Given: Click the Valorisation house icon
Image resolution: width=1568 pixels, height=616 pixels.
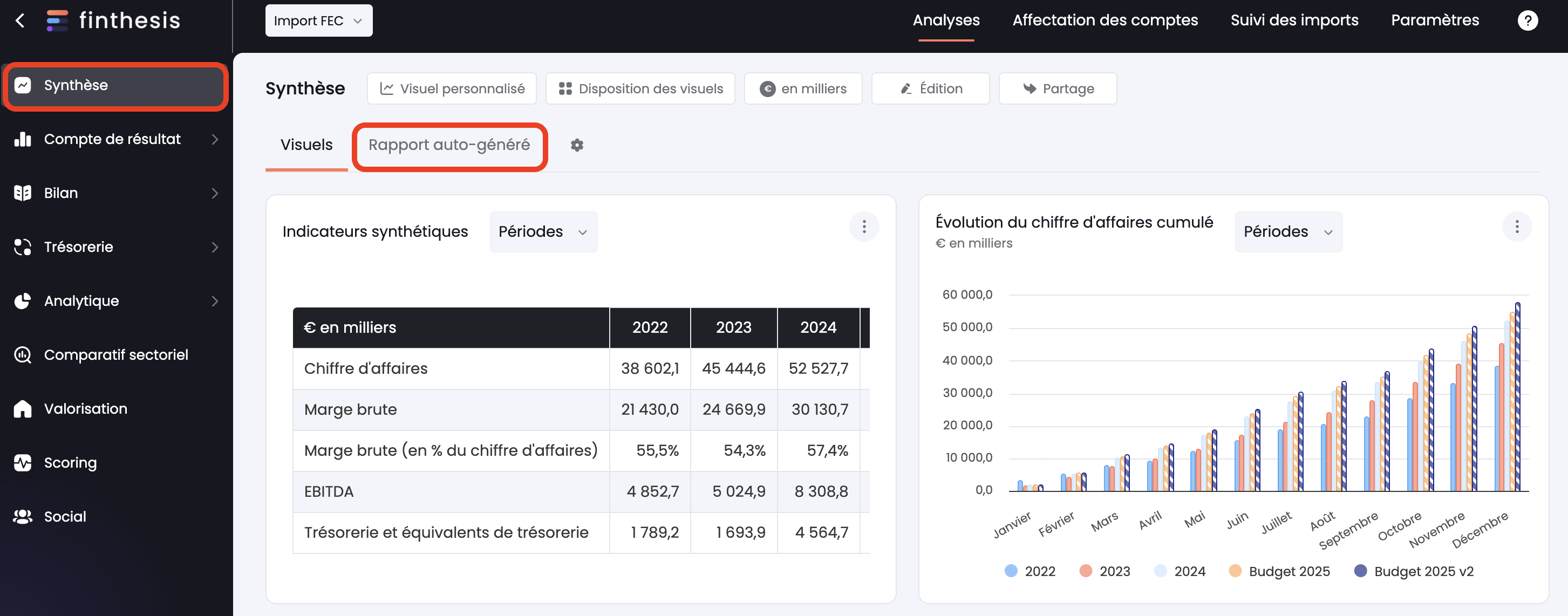Looking at the screenshot, I should point(23,408).
